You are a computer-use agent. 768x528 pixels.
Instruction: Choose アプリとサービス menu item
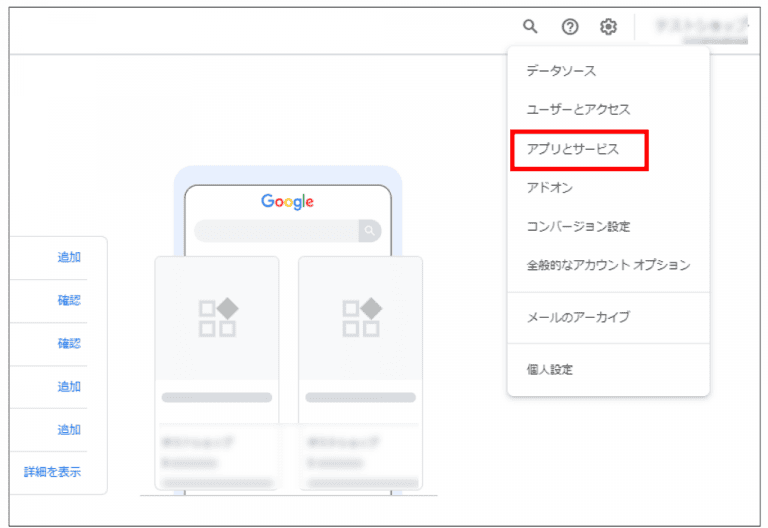point(573,149)
